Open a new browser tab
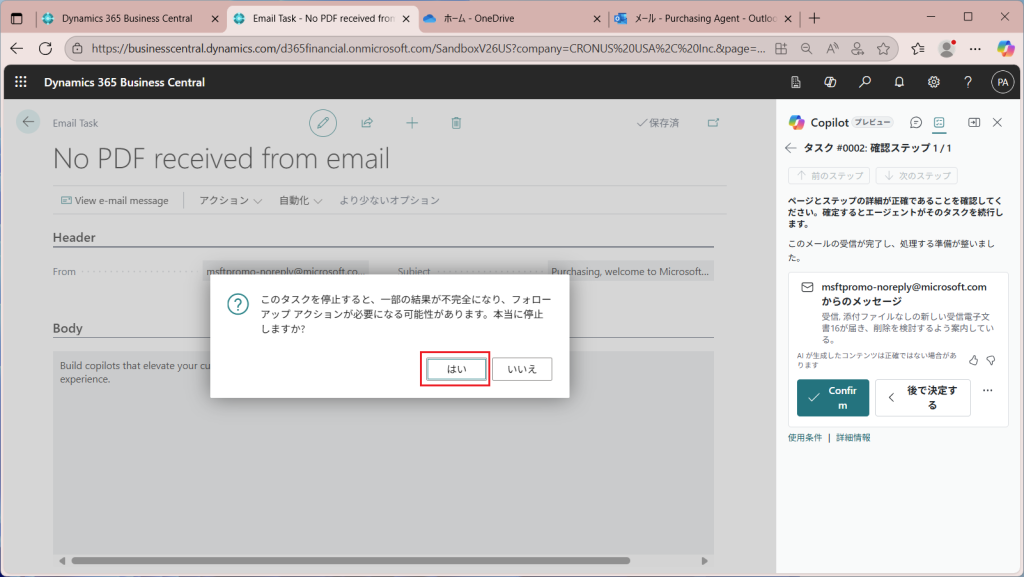Image resolution: width=1024 pixels, height=577 pixels. coord(814,18)
